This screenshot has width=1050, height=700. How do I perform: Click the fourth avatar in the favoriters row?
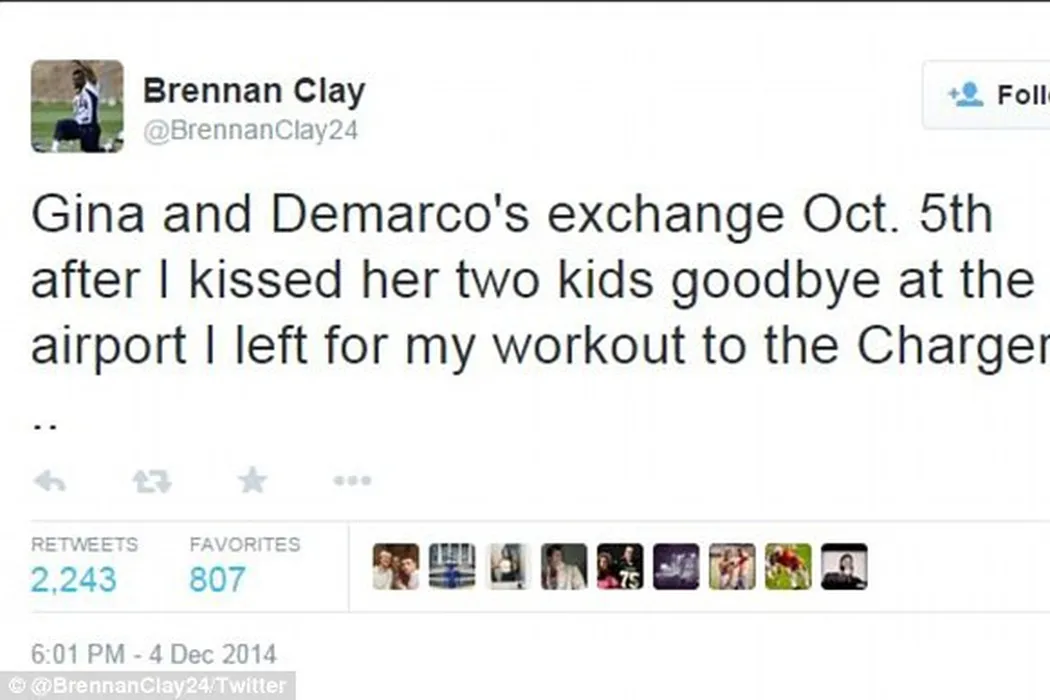[564, 567]
